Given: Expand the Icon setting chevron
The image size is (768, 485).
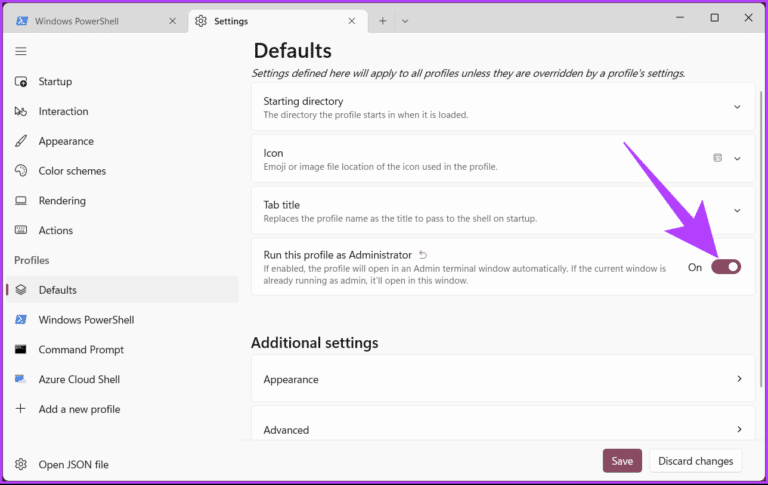Looking at the screenshot, I should [x=737, y=159].
